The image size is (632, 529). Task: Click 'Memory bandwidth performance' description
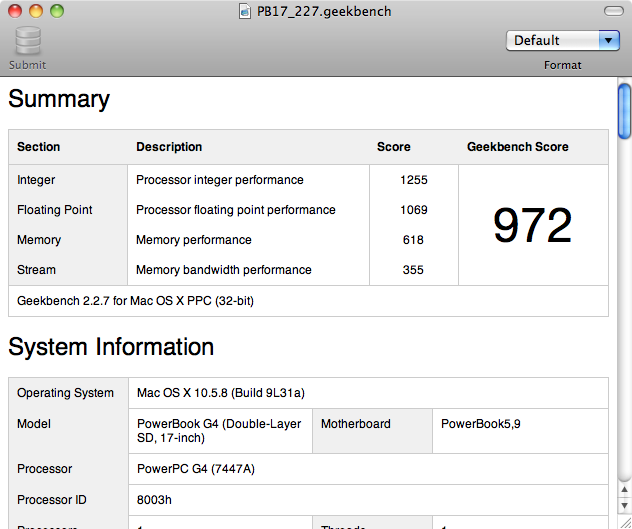(224, 270)
